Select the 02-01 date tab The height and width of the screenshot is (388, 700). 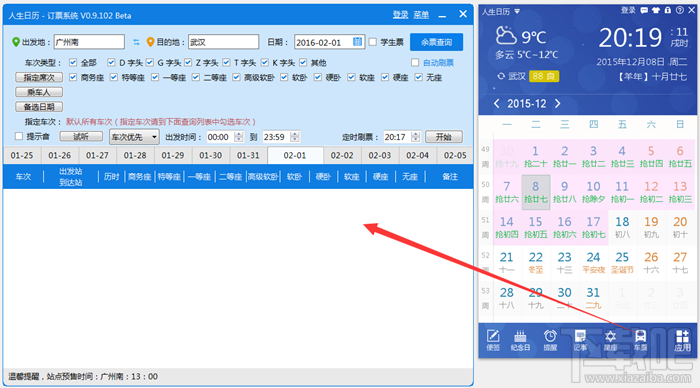point(295,155)
